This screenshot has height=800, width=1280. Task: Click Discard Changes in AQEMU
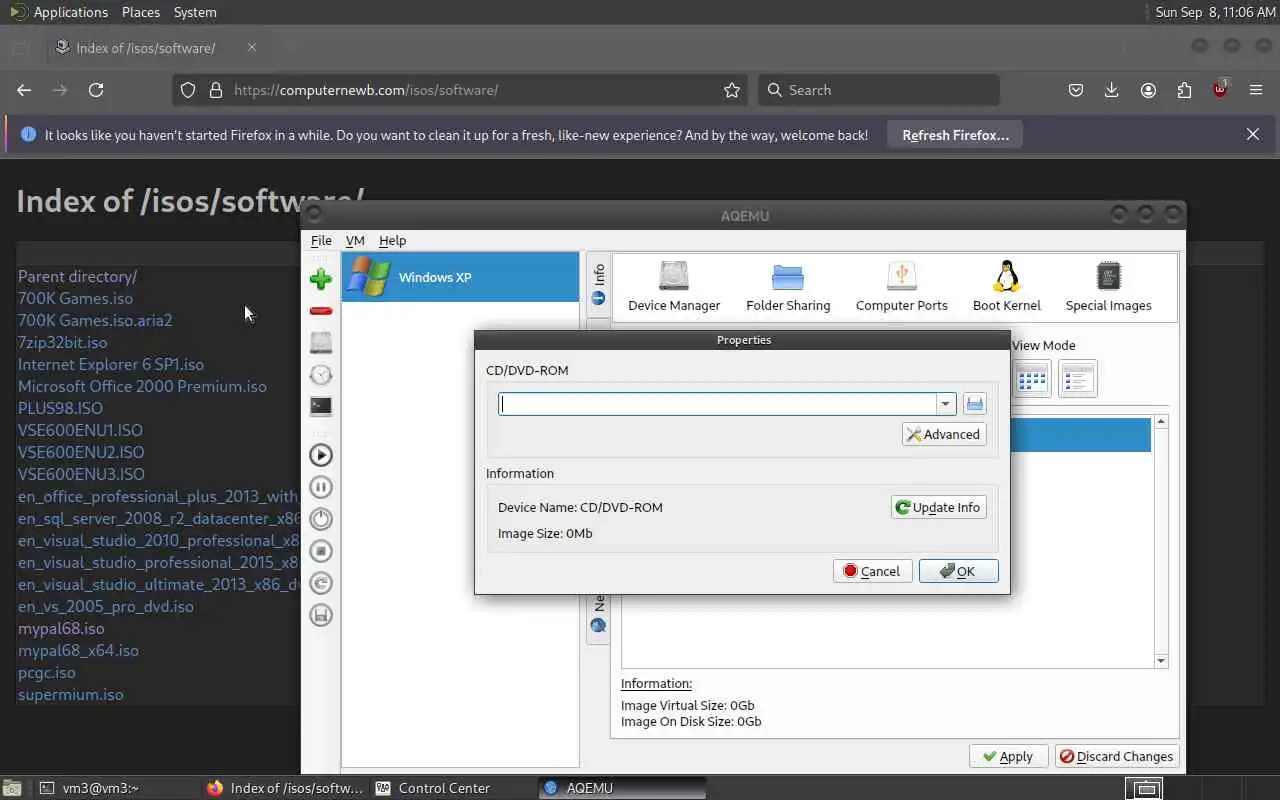tap(1117, 756)
